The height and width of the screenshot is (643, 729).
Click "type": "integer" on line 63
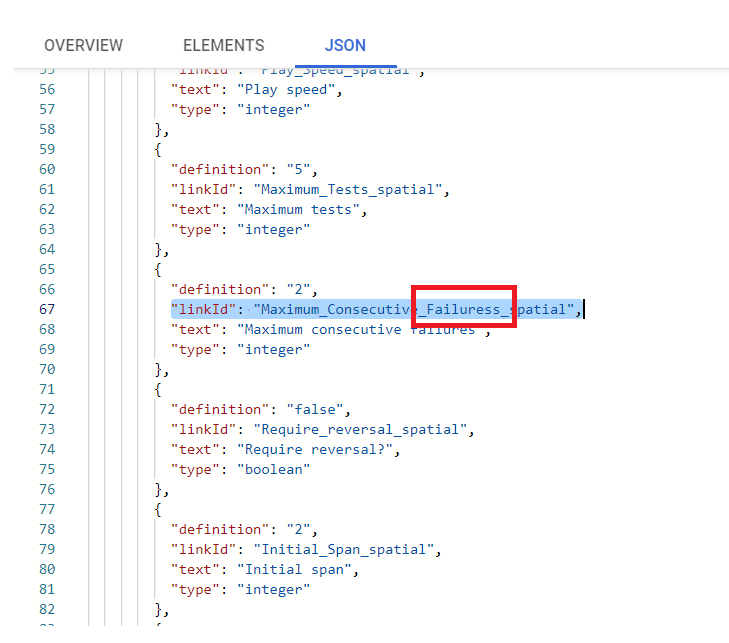tap(240, 230)
